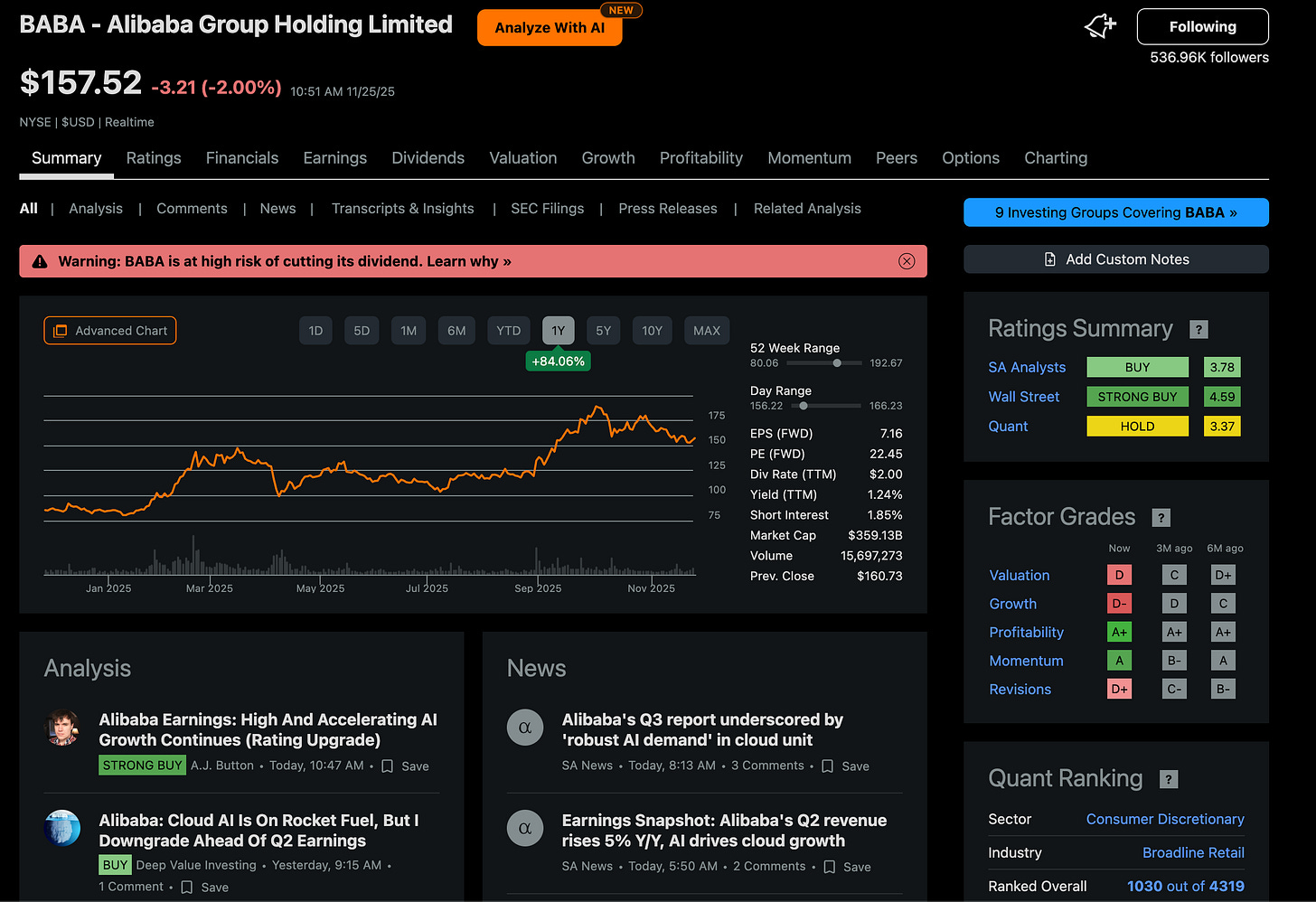Switch to the Valuation tab

pos(523,158)
